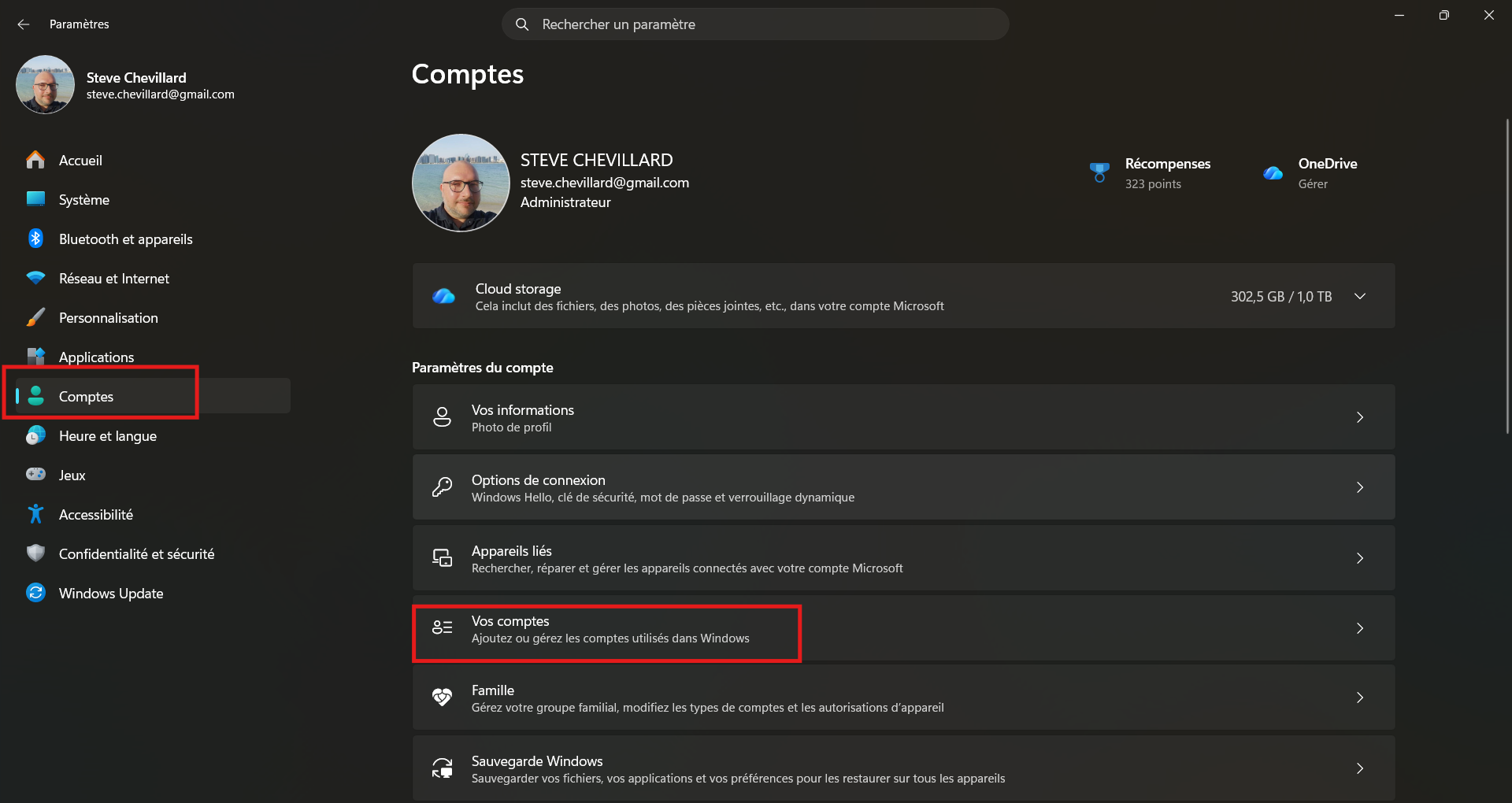Open Famille group settings
The width and height of the screenshot is (1512, 803).
903,698
